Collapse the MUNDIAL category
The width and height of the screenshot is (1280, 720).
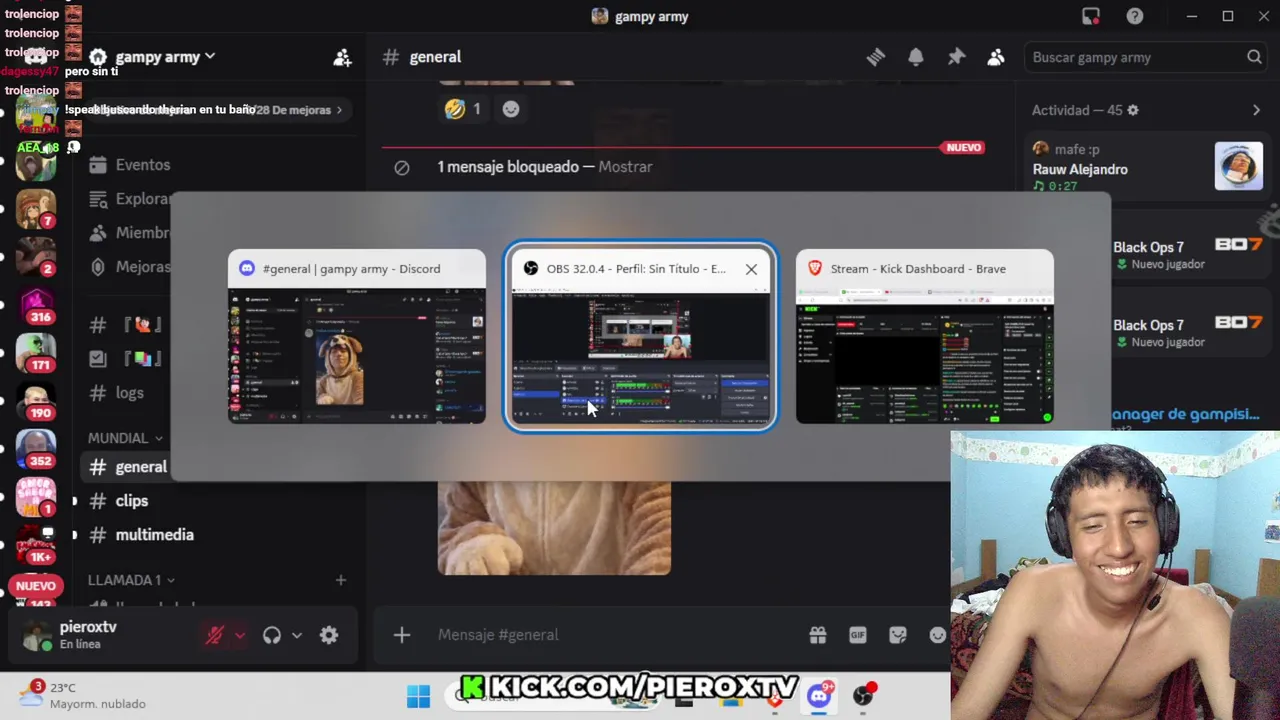click(125, 438)
